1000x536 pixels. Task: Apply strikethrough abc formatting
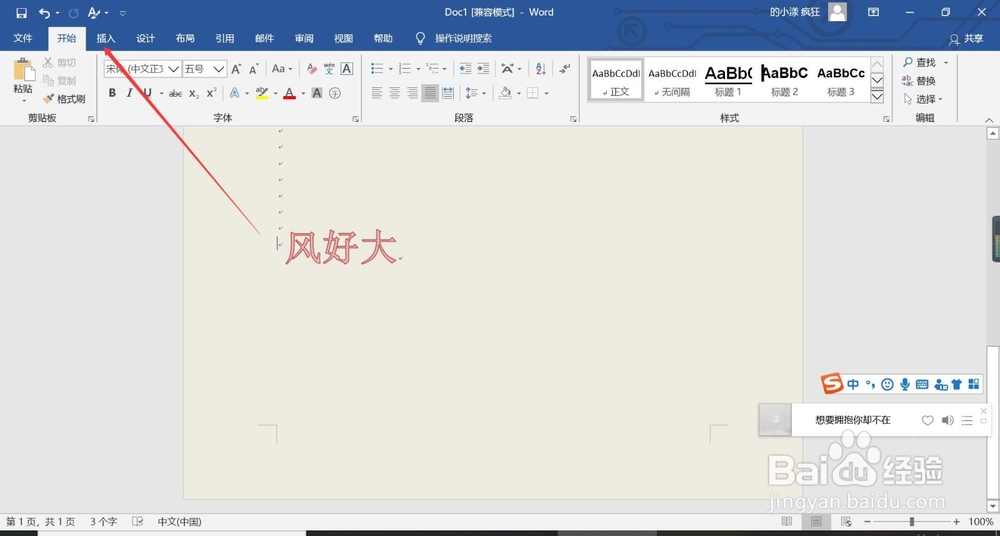[175, 93]
